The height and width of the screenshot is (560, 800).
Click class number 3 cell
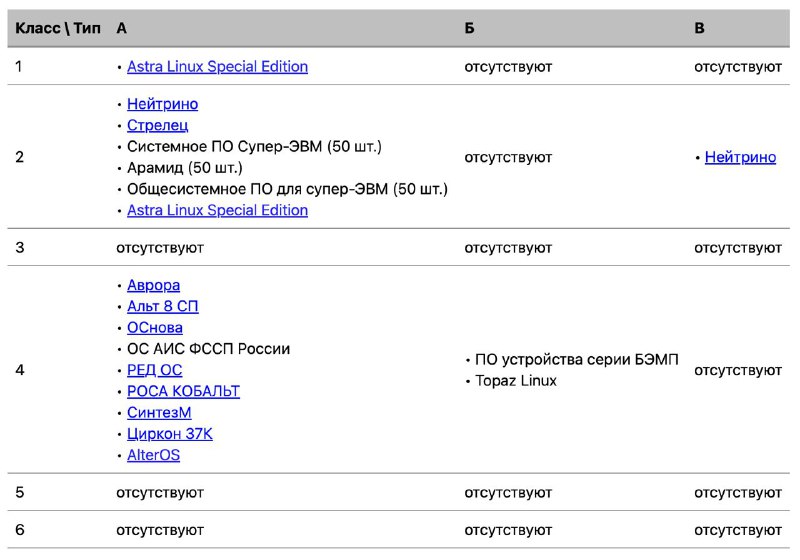click(x=19, y=248)
